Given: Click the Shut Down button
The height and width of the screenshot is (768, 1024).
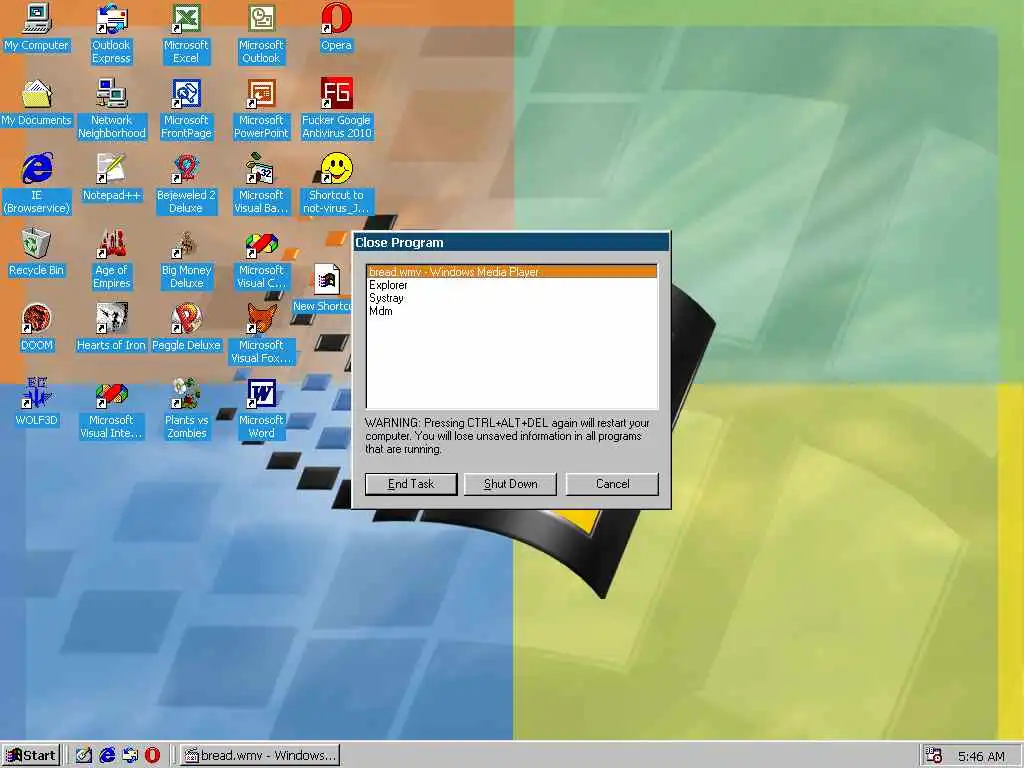Looking at the screenshot, I should 511,484.
